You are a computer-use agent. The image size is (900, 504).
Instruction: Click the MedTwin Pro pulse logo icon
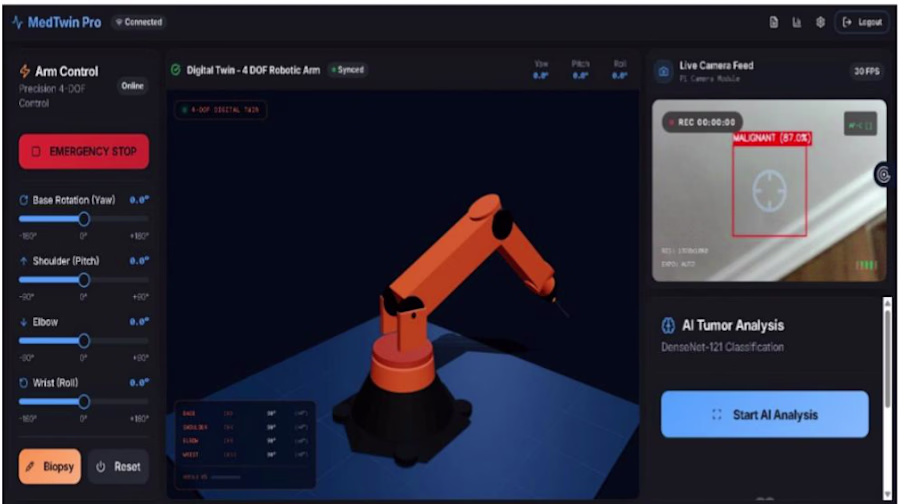(17, 22)
